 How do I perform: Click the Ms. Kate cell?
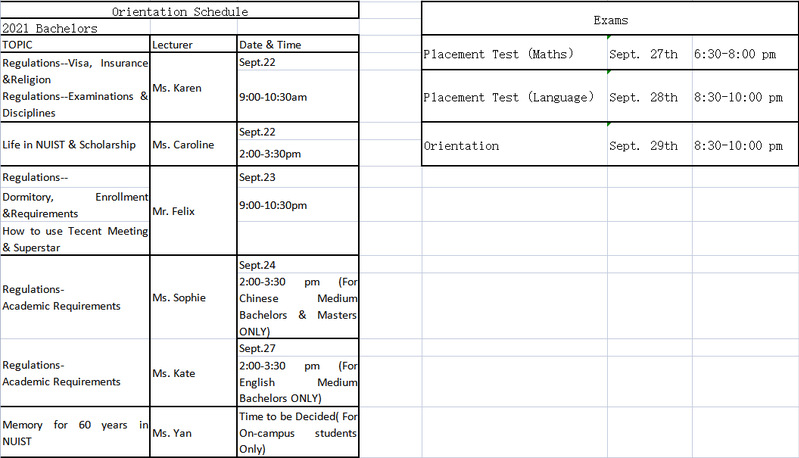193,374
